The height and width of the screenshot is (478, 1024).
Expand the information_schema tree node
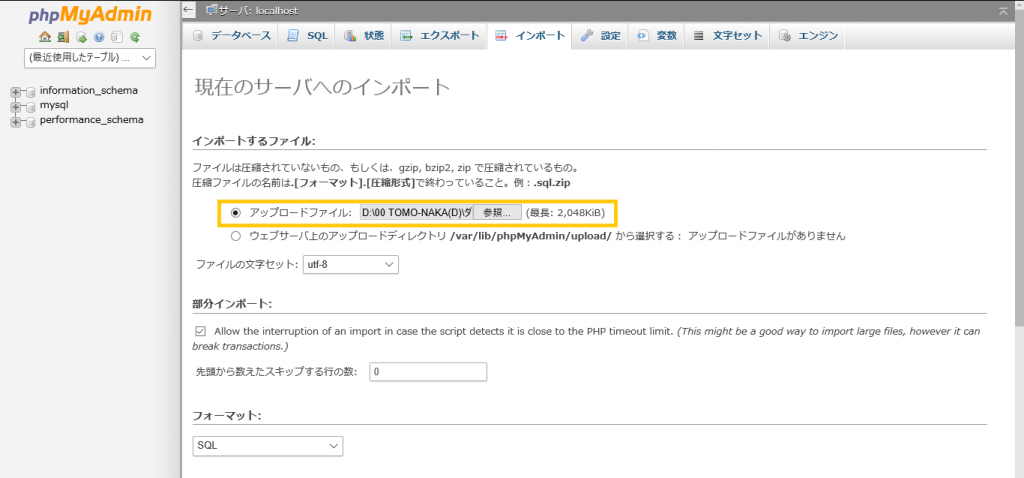pyautogui.click(x=16, y=92)
